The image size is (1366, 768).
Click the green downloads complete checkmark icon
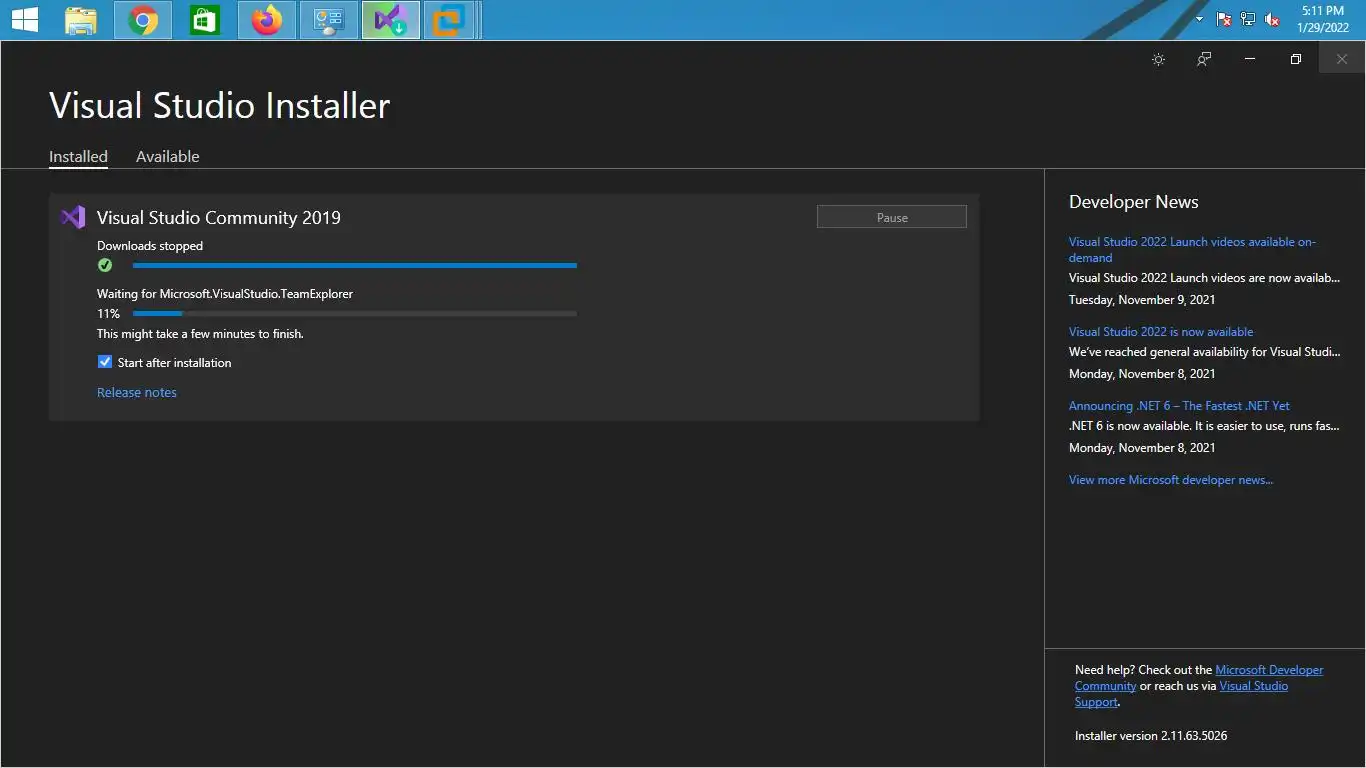pos(105,265)
